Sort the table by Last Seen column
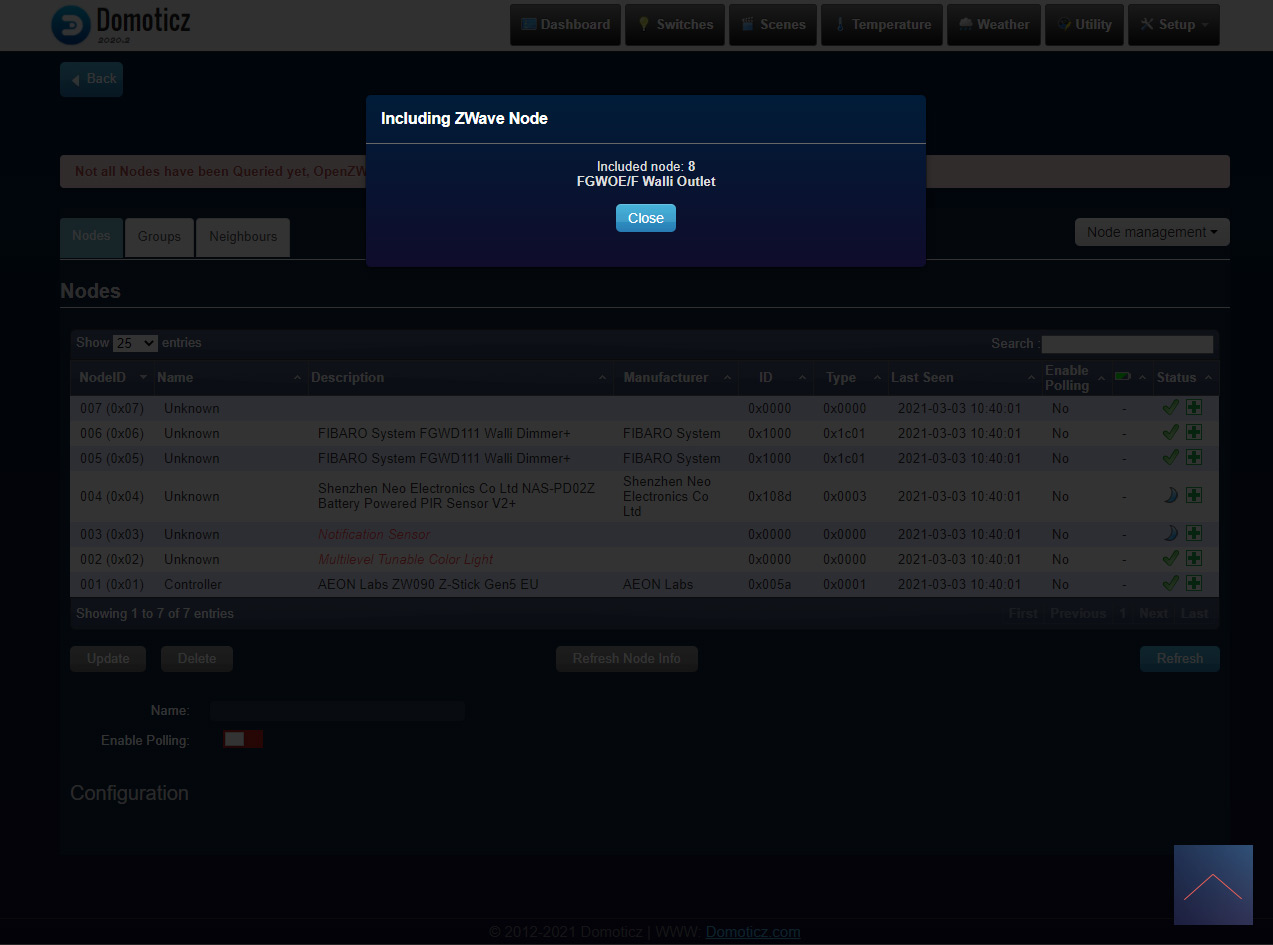The image size is (1273, 945). pyautogui.click(x=963, y=377)
